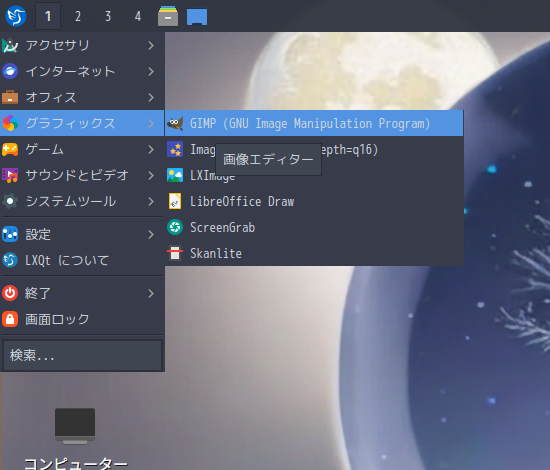Expand the 終了 submenu arrow
The width and height of the screenshot is (550, 470).
(x=151, y=293)
